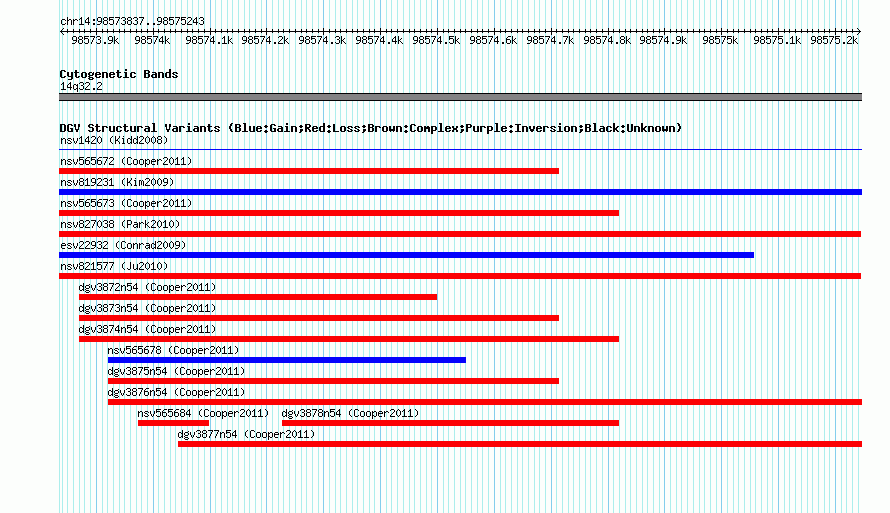Open the nsv565673 (Cooper2011) label

(x=126, y=203)
